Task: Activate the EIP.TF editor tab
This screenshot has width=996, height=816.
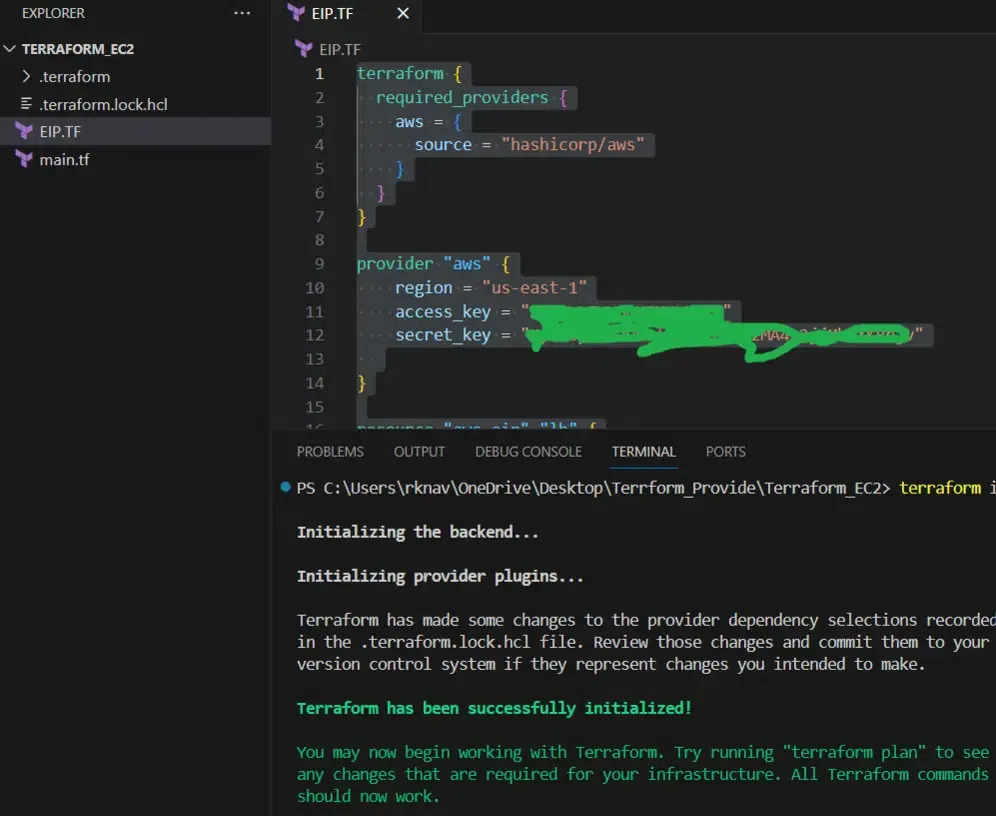Action: click(x=346, y=14)
